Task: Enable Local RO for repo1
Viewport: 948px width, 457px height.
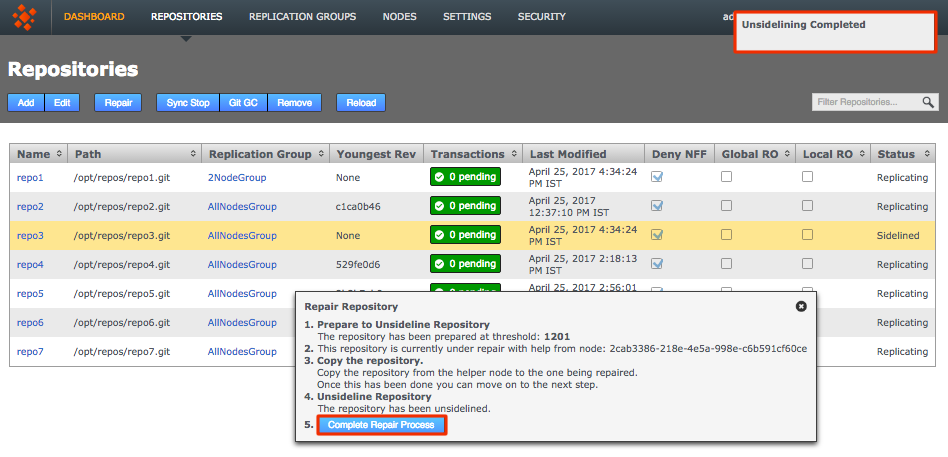Action: [x=807, y=177]
